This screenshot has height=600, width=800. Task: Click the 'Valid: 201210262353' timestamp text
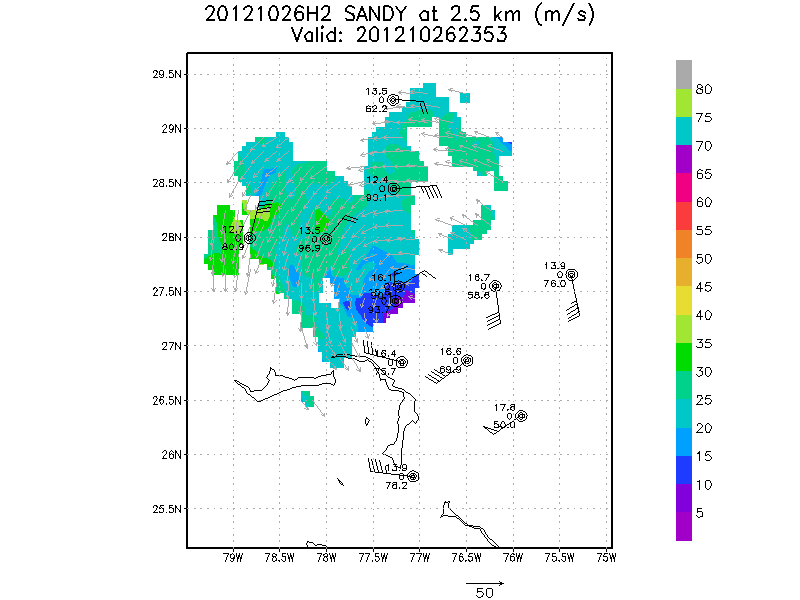(399, 35)
